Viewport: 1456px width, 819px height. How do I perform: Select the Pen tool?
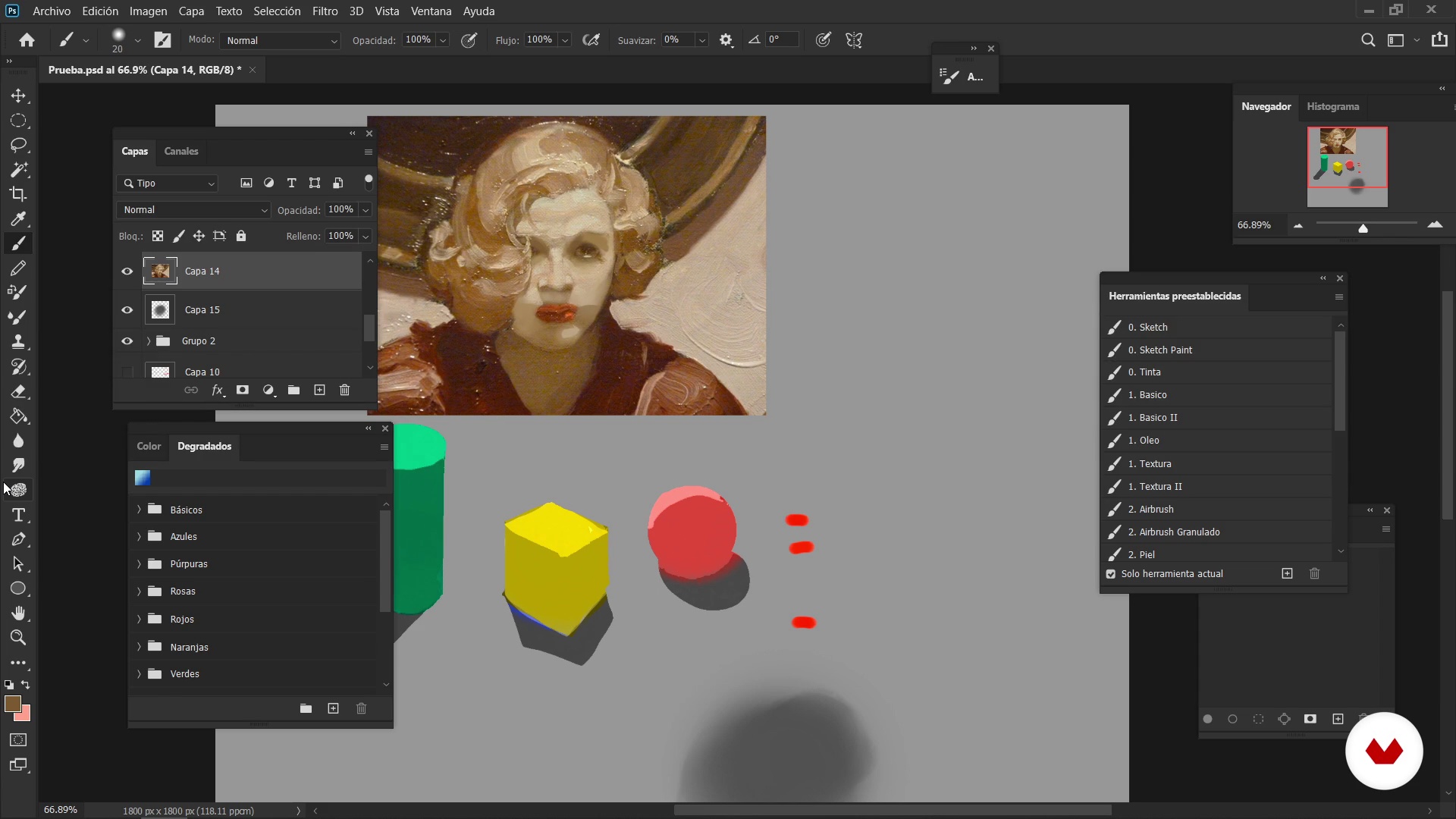18,539
